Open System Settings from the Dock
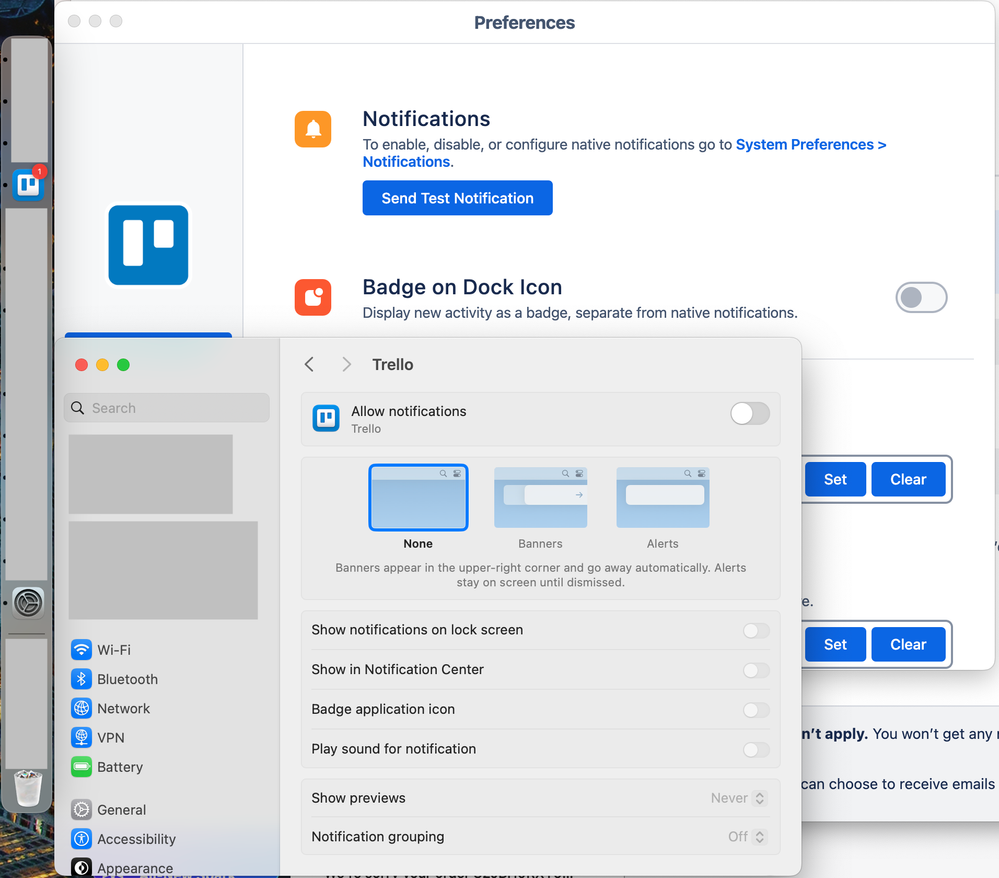 click(28, 603)
